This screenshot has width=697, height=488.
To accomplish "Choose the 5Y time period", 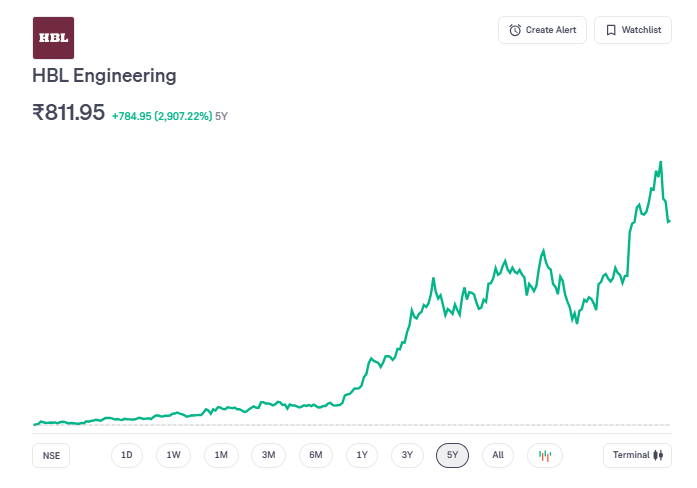I will click(452, 455).
